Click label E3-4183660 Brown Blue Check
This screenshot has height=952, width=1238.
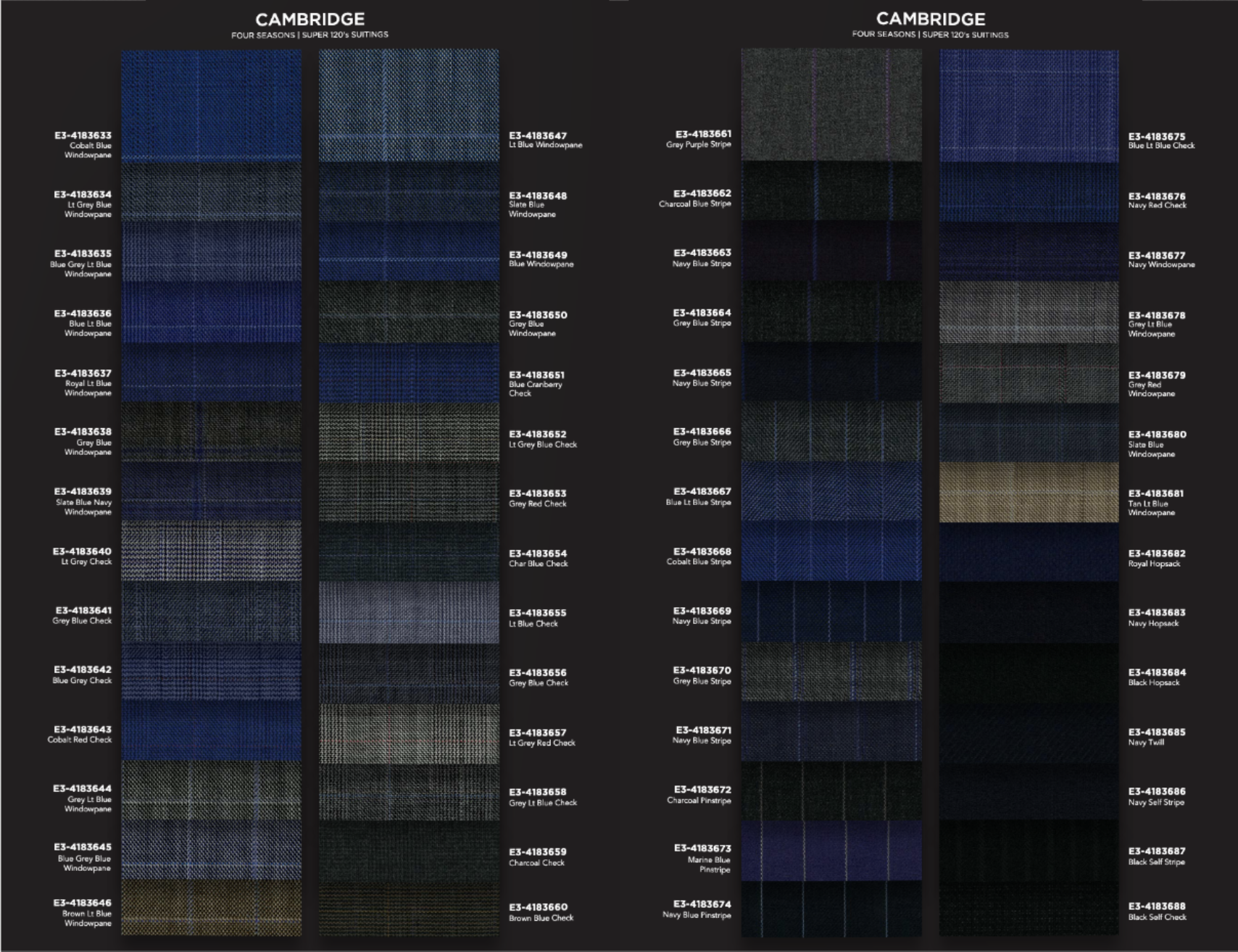[x=541, y=912]
